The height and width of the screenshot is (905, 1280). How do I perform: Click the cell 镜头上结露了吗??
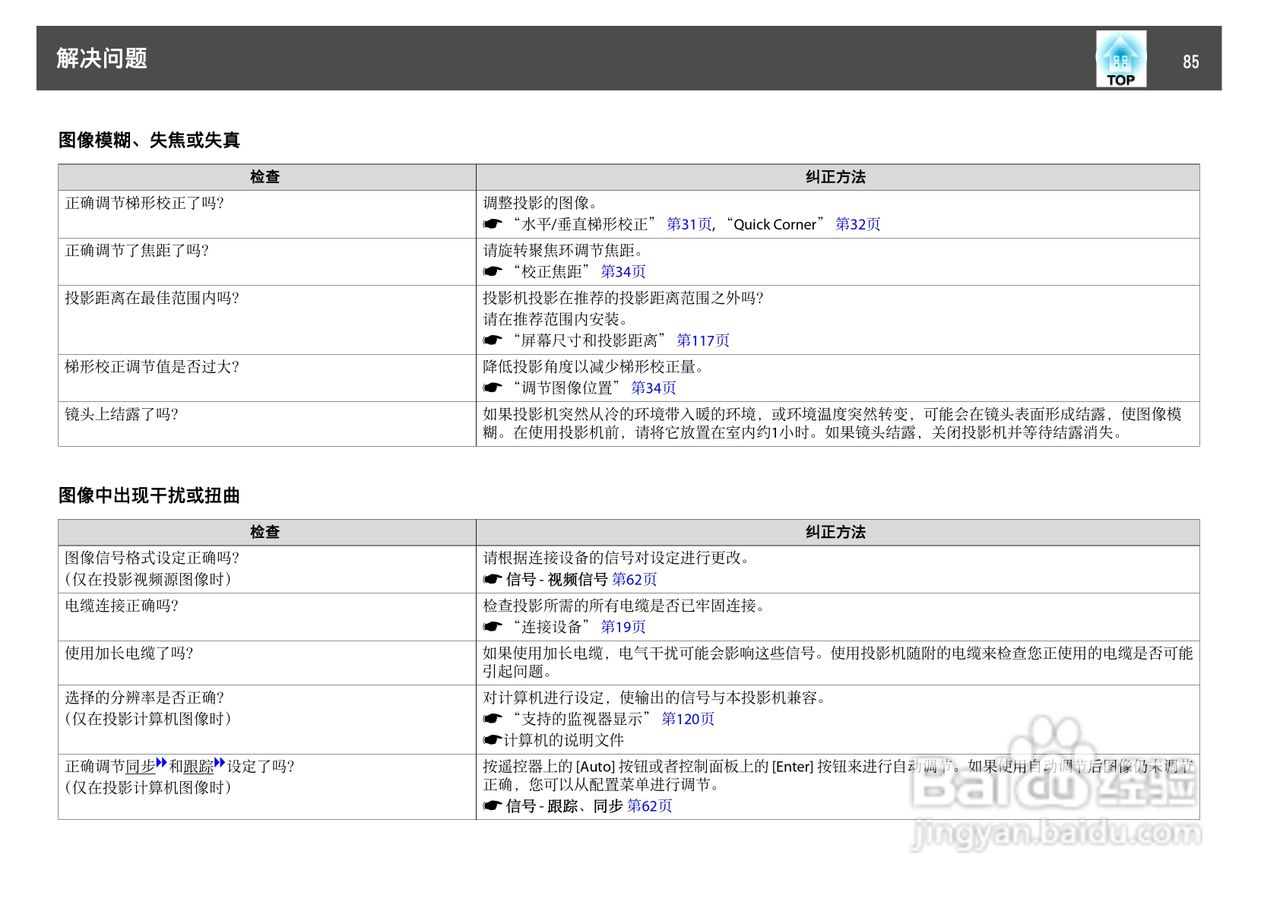click(x=266, y=424)
